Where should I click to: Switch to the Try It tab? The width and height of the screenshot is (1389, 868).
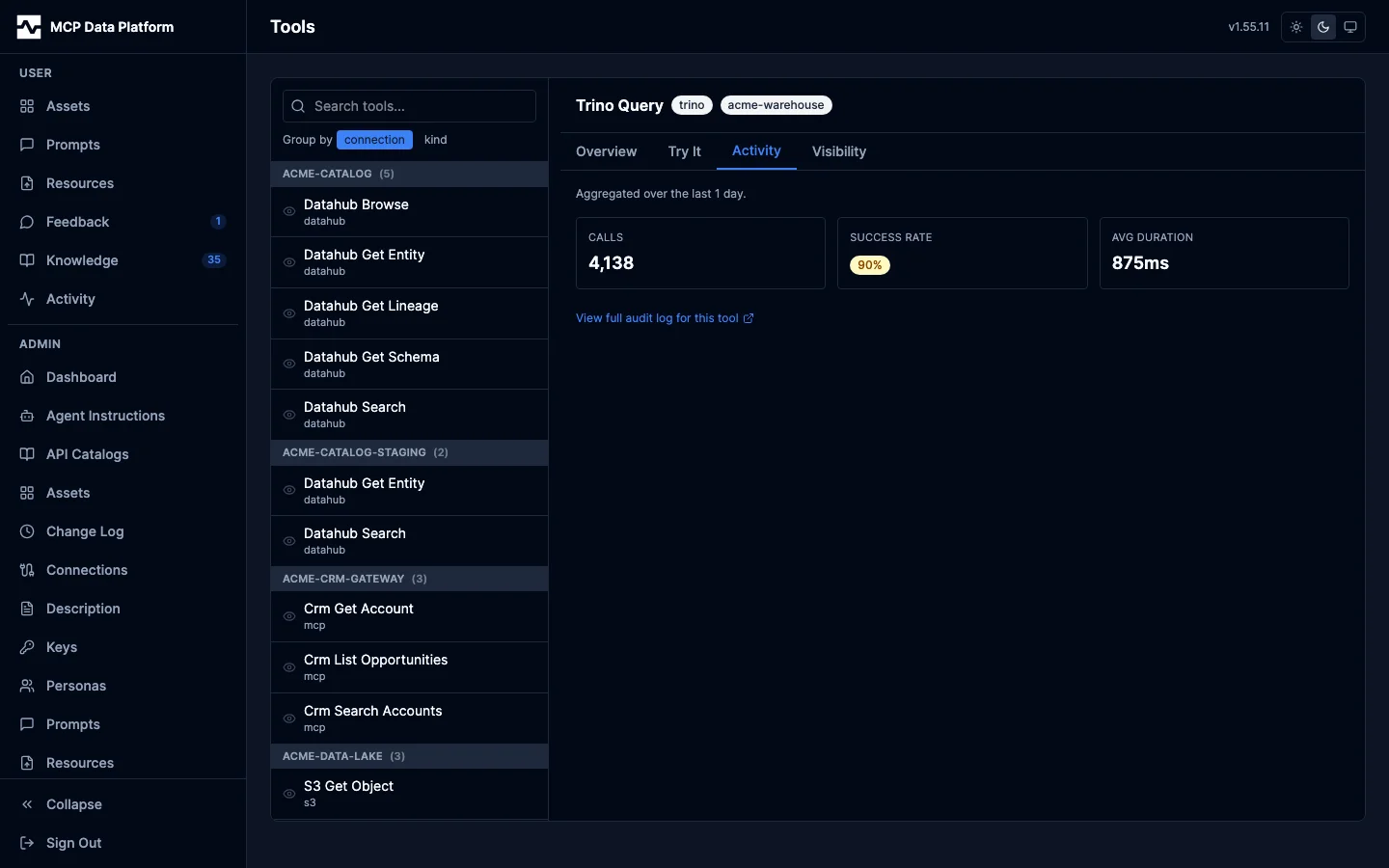(x=684, y=151)
